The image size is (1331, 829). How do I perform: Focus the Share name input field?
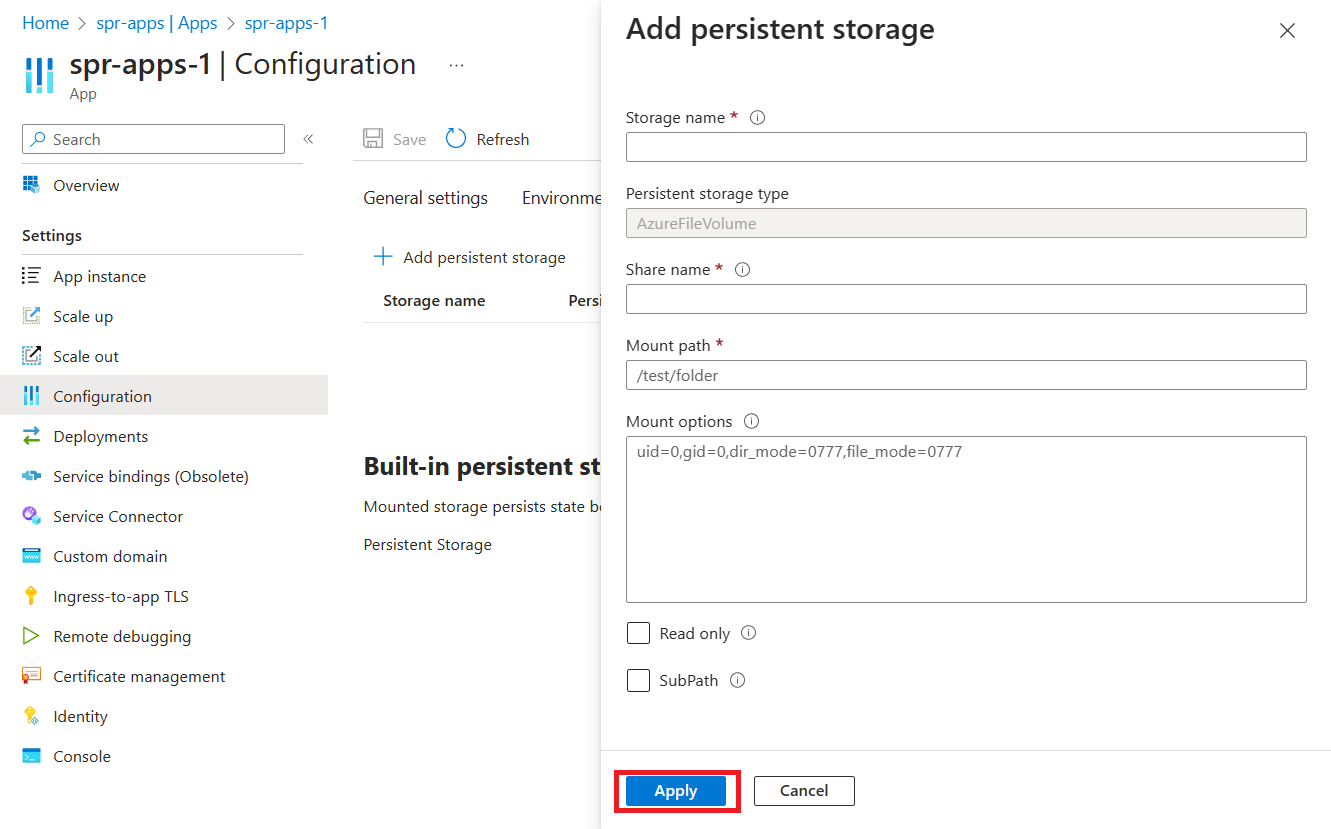pyautogui.click(x=966, y=299)
